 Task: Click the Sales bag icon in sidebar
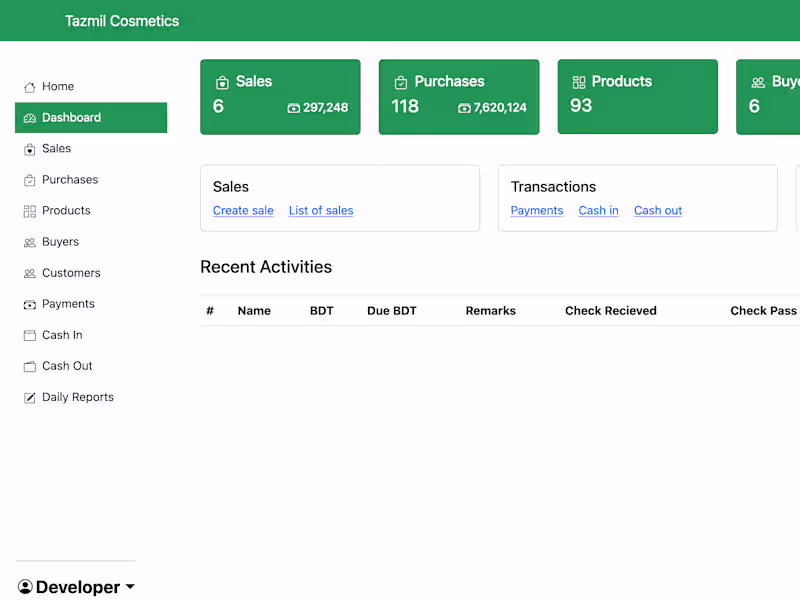click(x=30, y=149)
